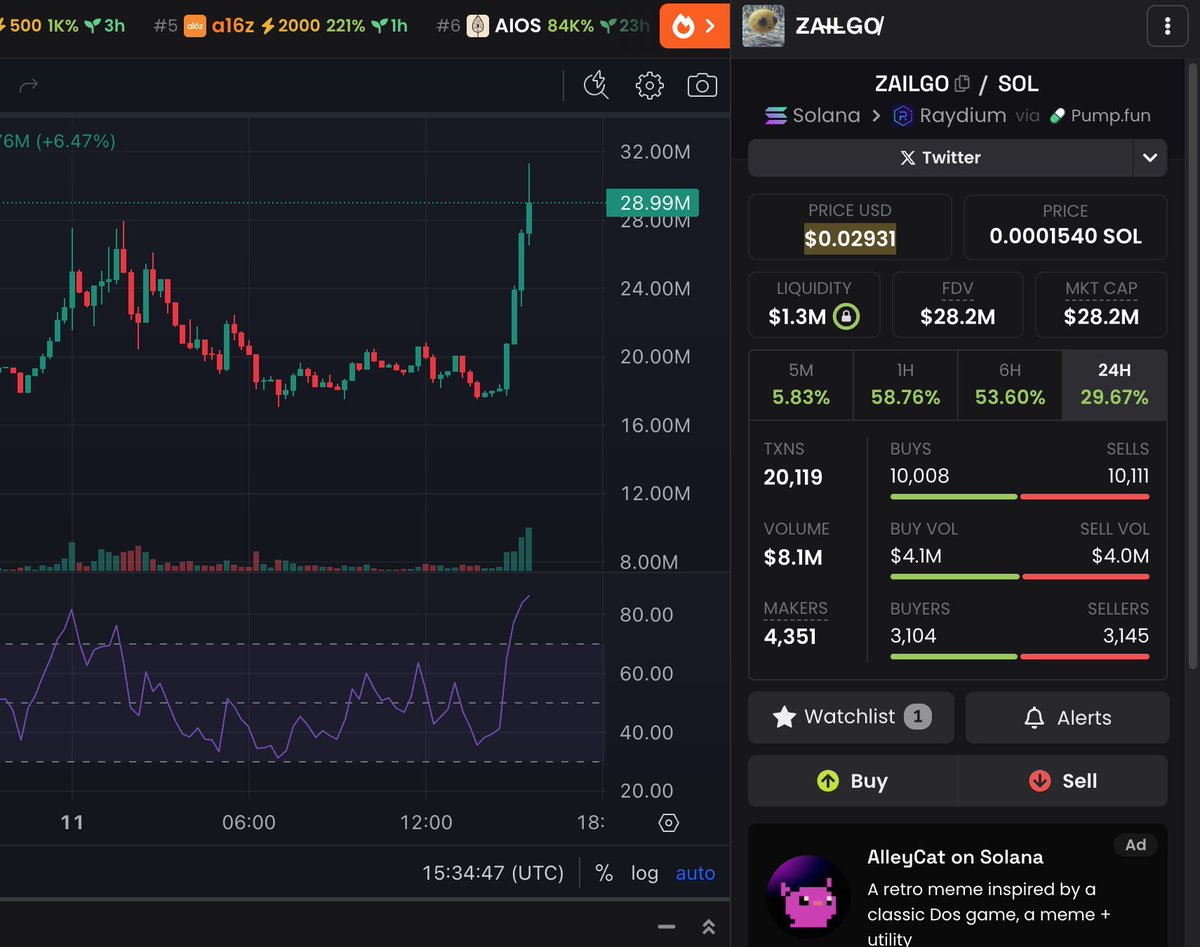Click the liquidity lock icon
Viewport: 1200px width, 947px height.
pyautogui.click(x=846, y=317)
